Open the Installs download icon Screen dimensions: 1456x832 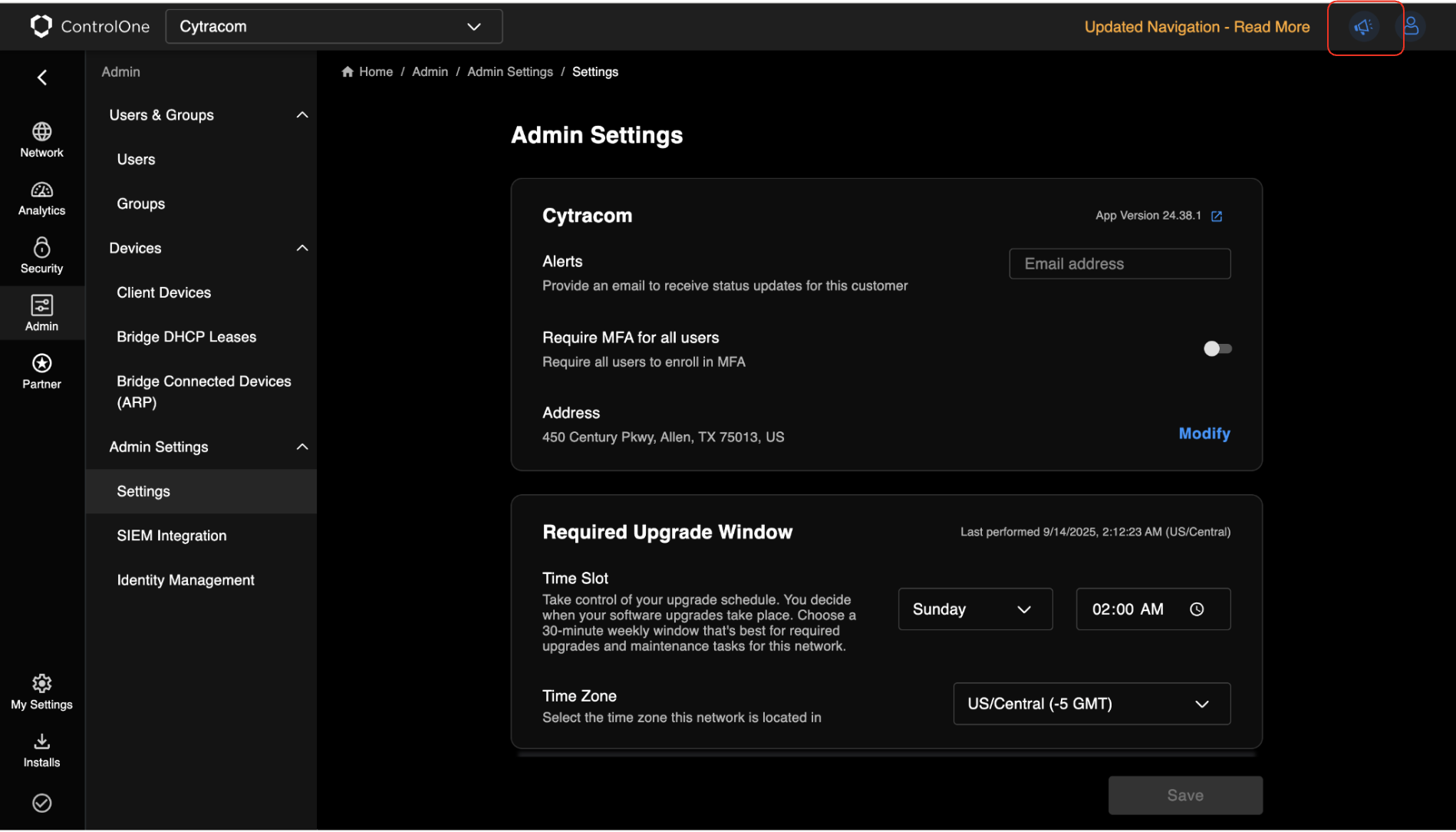(41, 741)
